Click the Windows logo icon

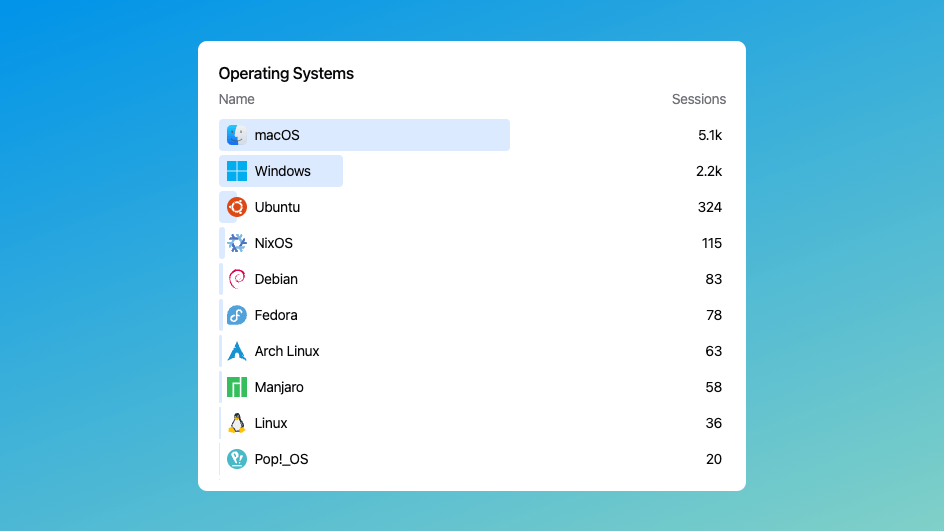pyautogui.click(x=237, y=171)
